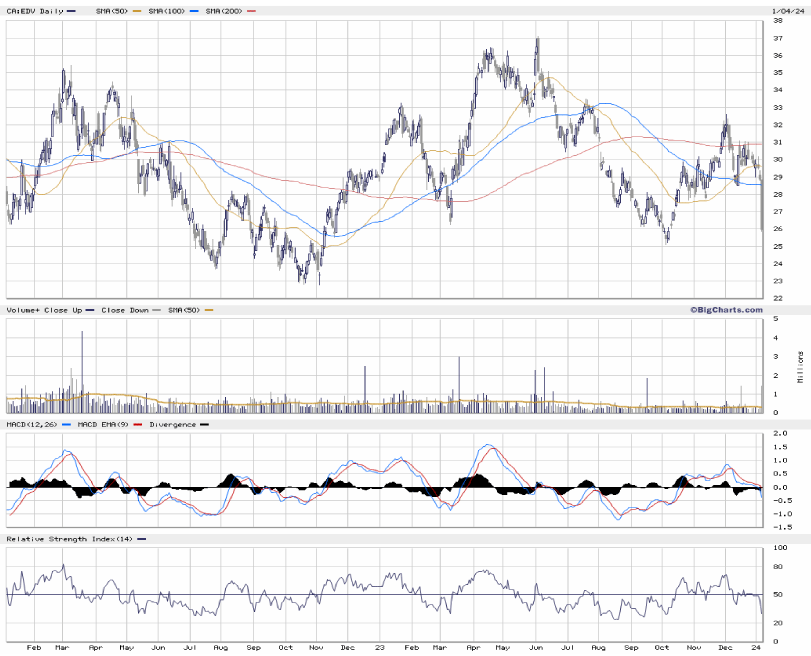Screen dimensions: 811x656
Task: Click the BigCharts.com copyright watermark
Action: point(725,310)
